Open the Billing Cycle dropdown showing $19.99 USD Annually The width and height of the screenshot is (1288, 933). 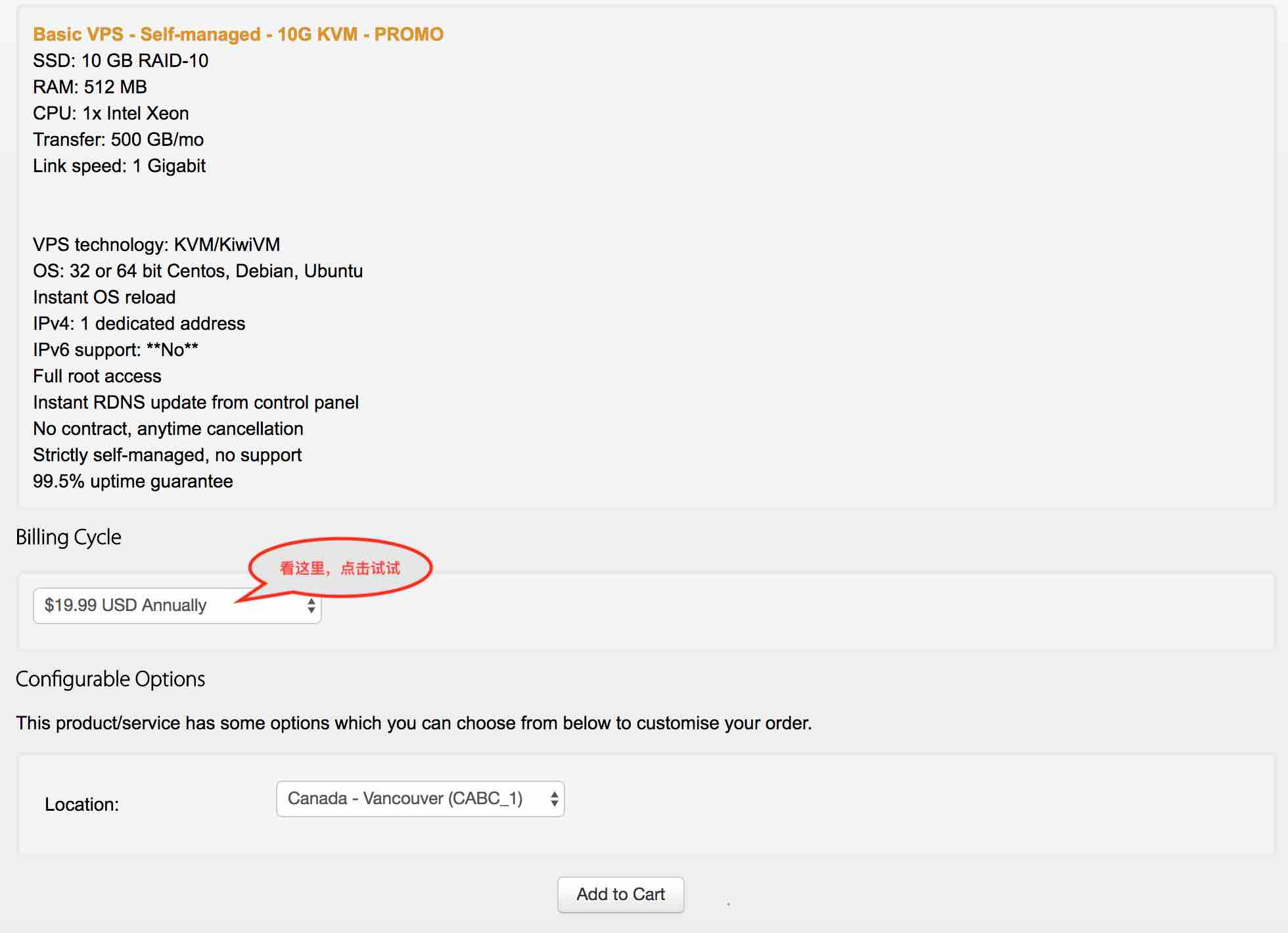[177, 605]
